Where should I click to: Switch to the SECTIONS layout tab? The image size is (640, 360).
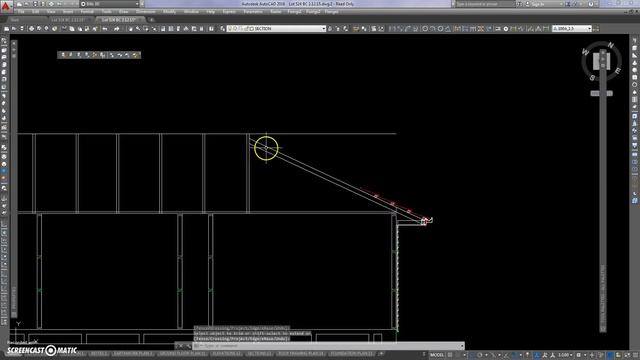[x=259, y=353]
